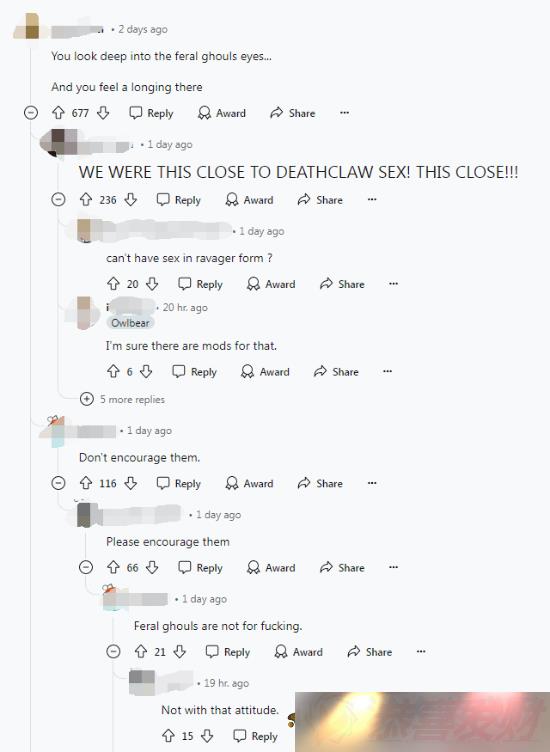The image size is (550, 752).
Task: Open the Owlbear user's avatar
Action: [x=84, y=313]
